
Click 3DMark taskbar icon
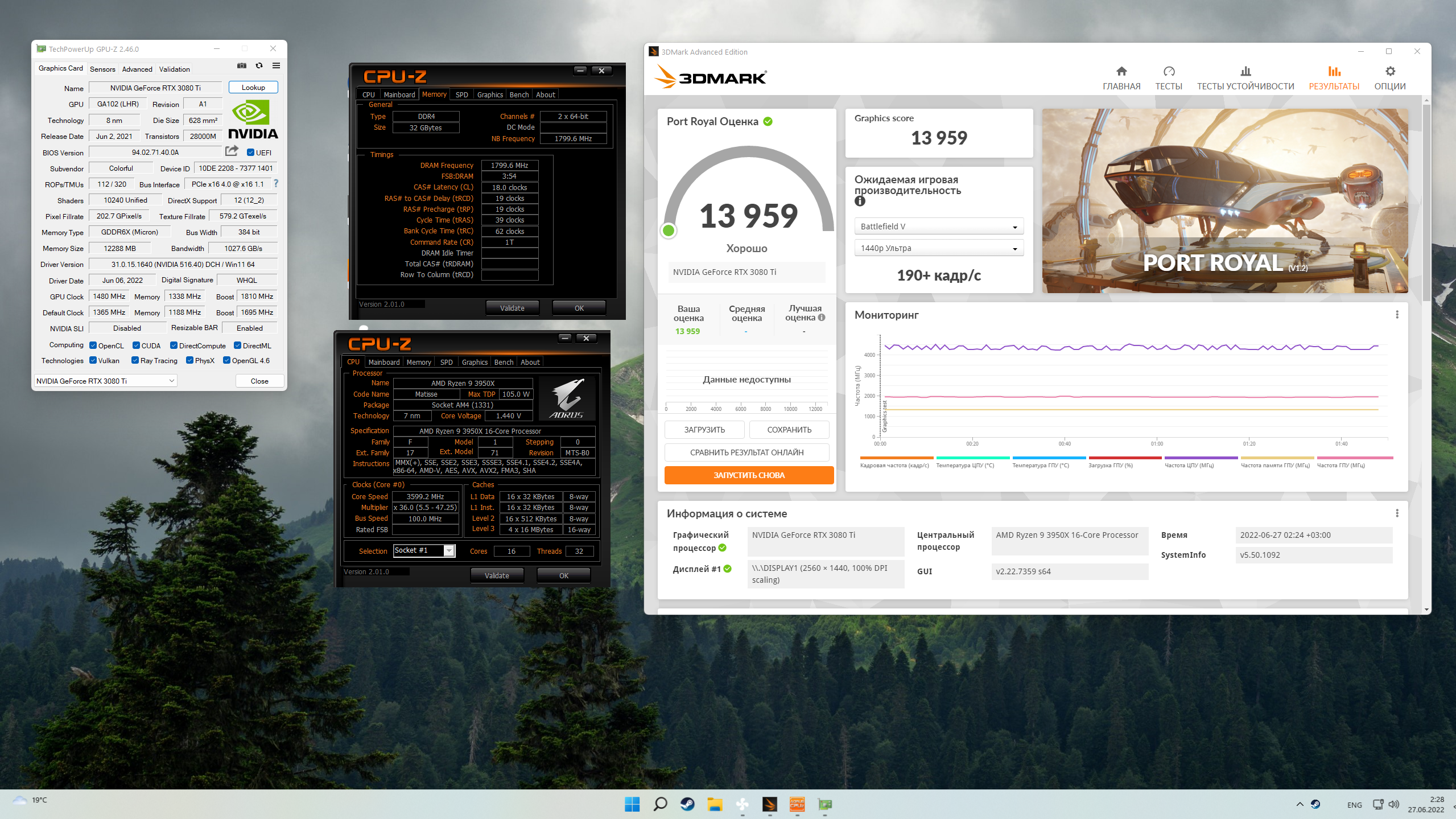coord(769,804)
